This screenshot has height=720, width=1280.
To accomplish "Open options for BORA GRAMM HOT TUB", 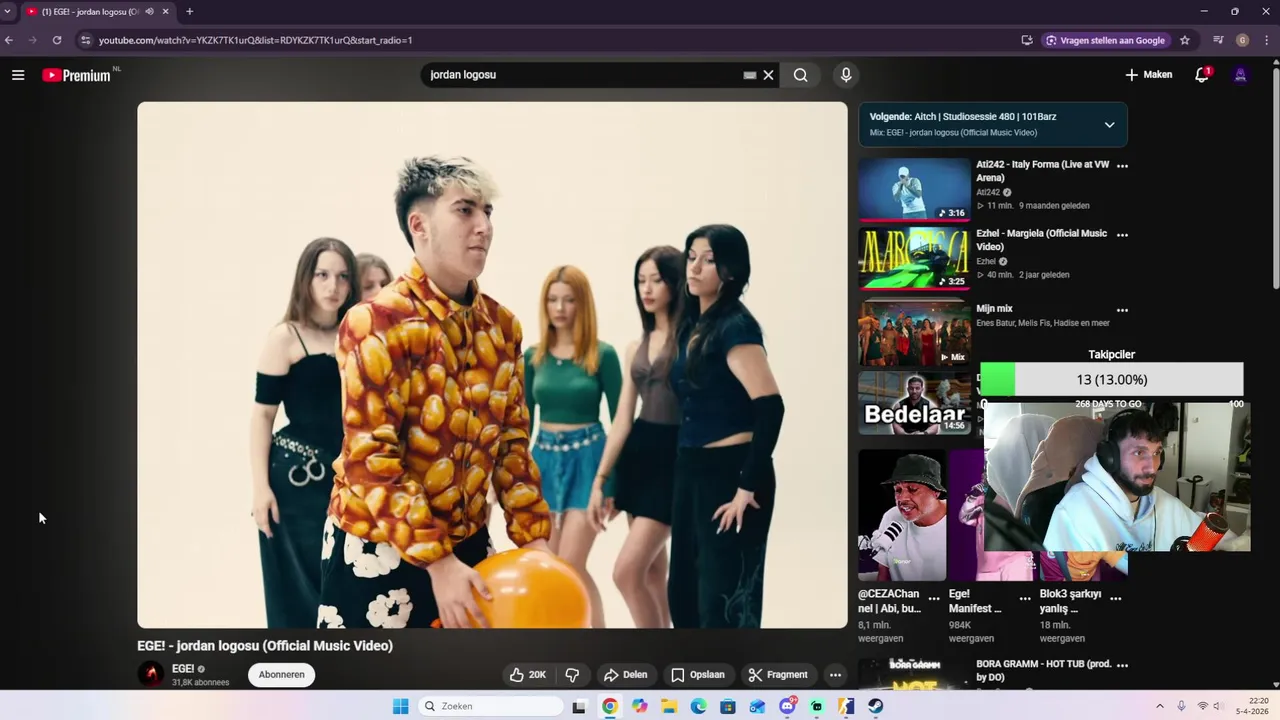I will [x=1122, y=665].
